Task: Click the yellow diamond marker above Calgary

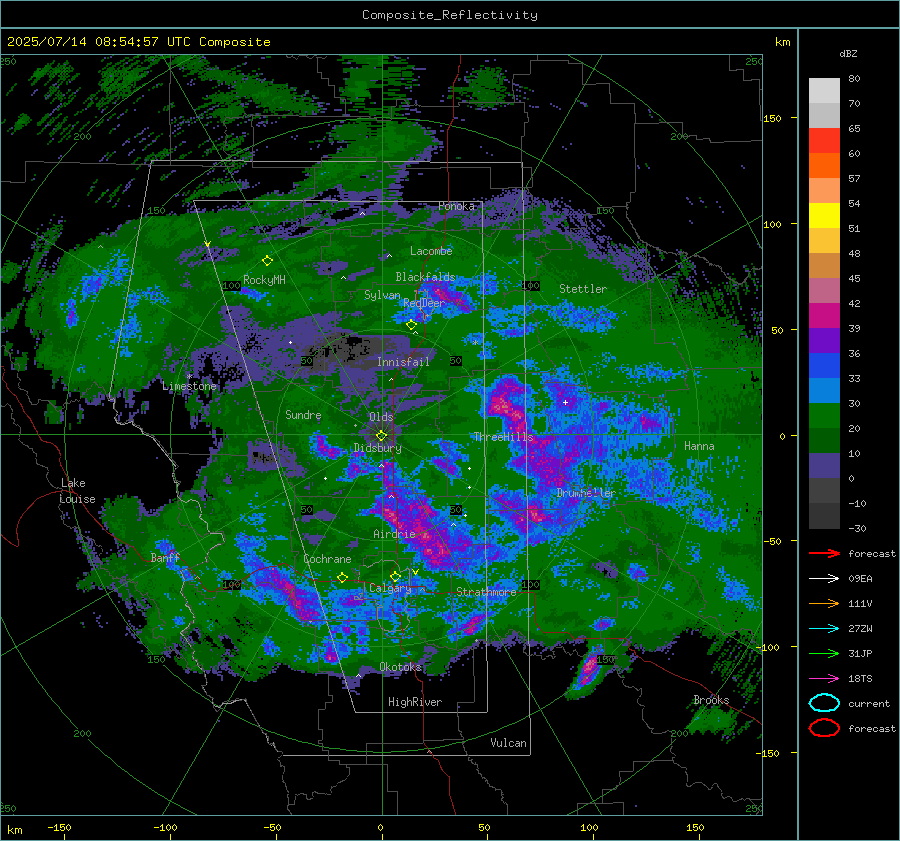Action: [395, 576]
